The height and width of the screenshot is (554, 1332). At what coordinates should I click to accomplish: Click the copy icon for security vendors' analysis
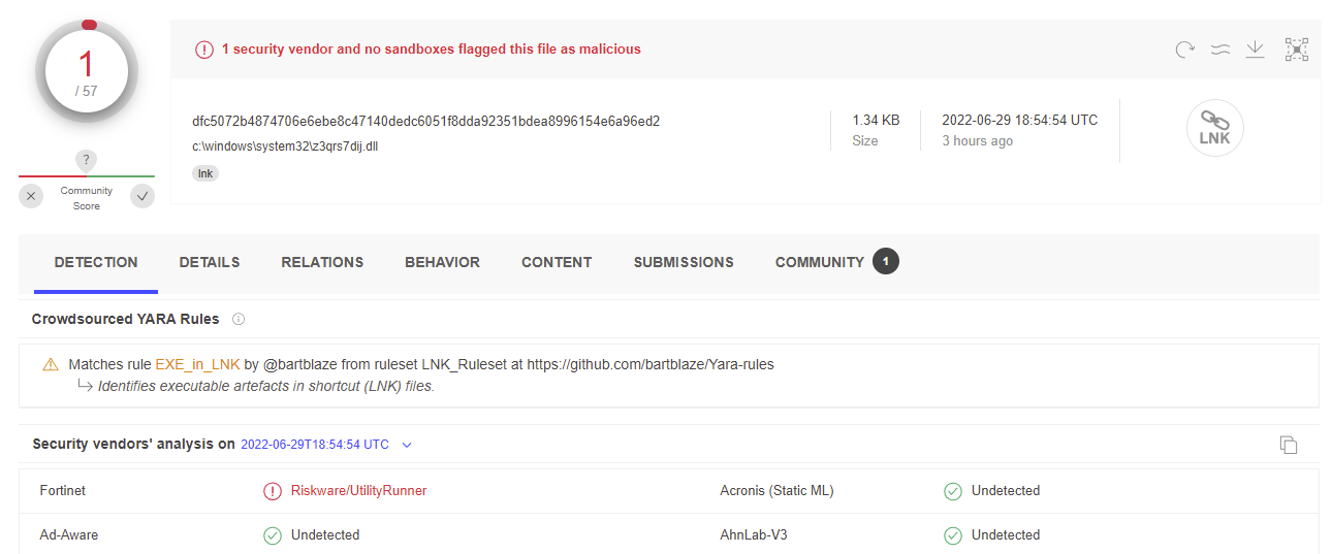coord(1288,445)
